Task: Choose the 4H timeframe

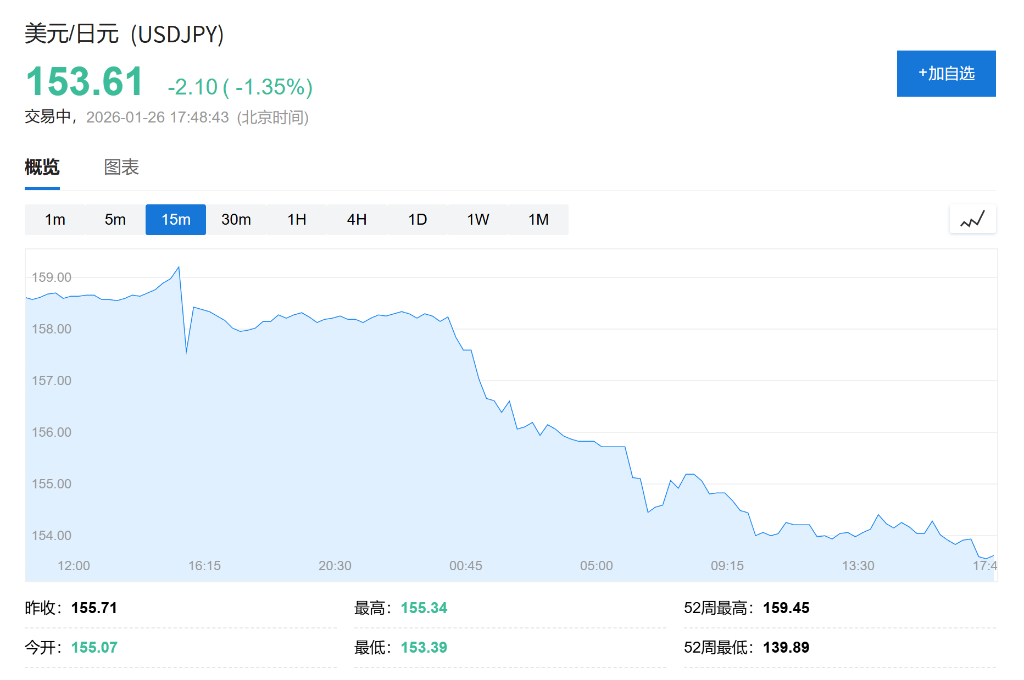Action: [357, 219]
